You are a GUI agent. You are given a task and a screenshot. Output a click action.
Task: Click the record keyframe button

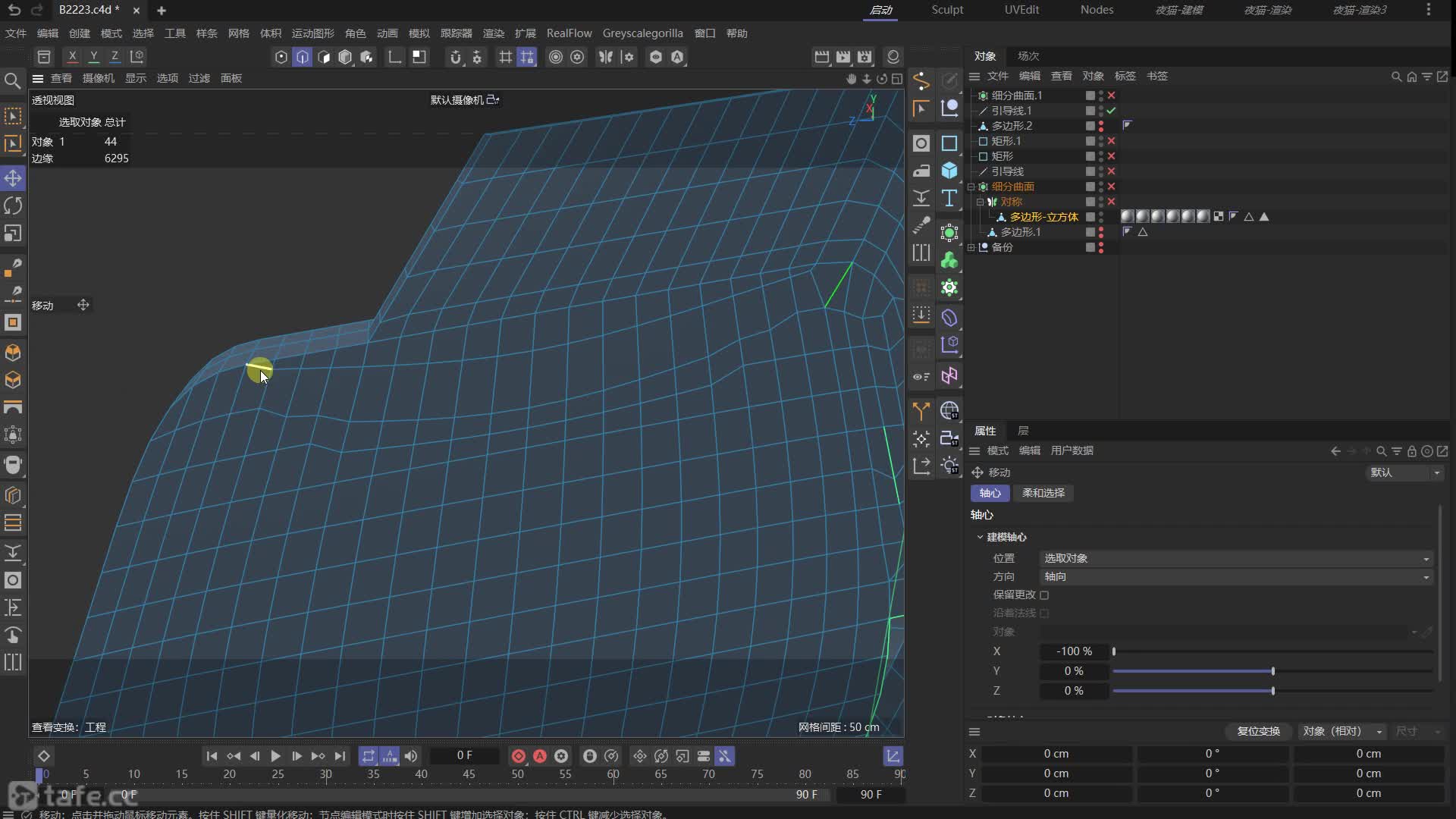[x=519, y=756]
